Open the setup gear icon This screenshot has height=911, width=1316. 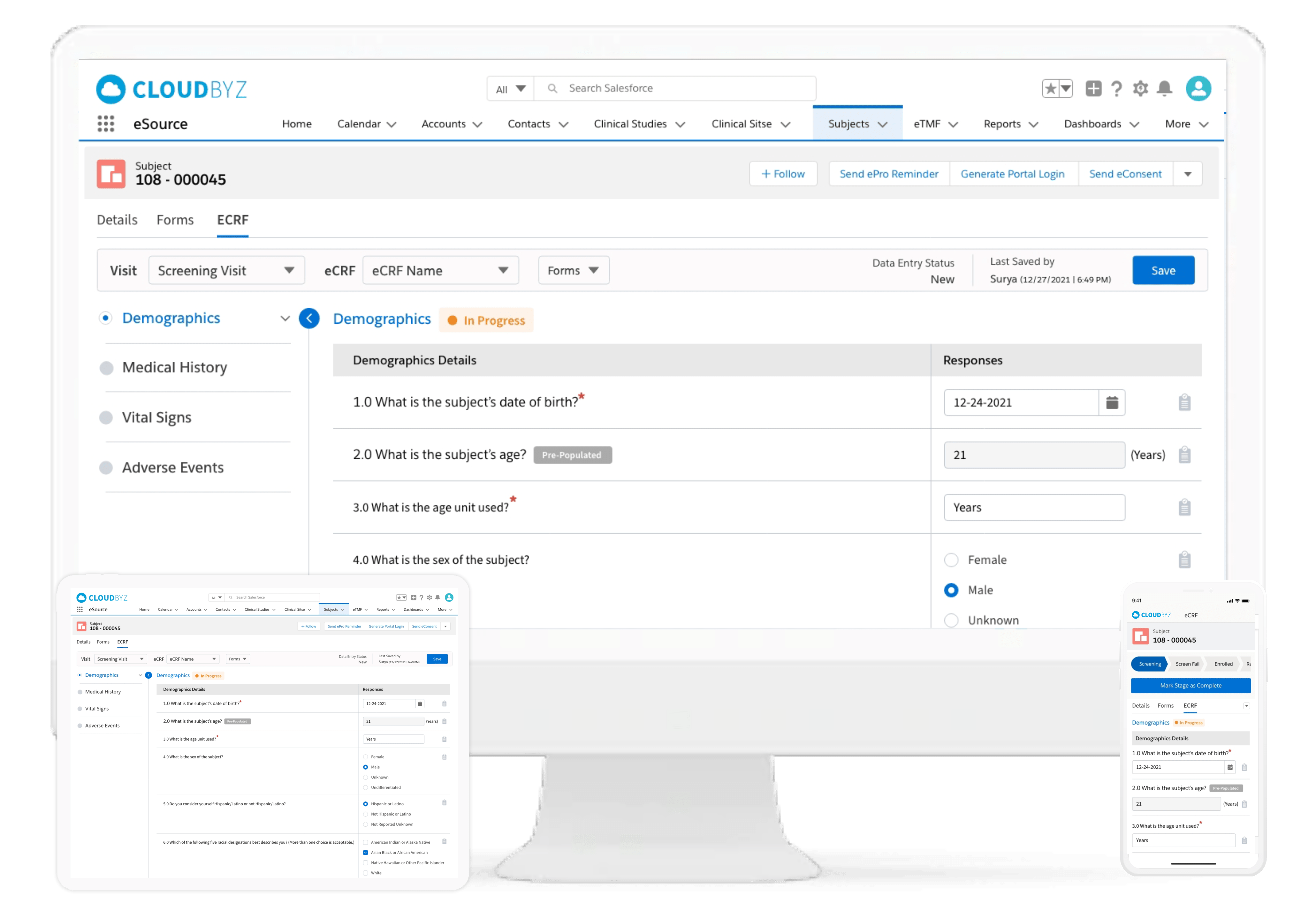tap(1140, 88)
